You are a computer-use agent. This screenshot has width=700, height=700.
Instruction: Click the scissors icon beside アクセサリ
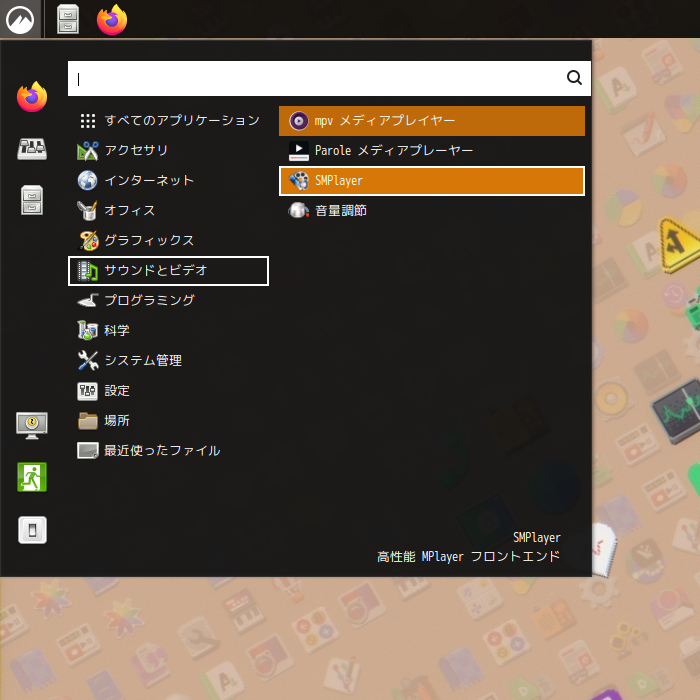(x=88, y=150)
